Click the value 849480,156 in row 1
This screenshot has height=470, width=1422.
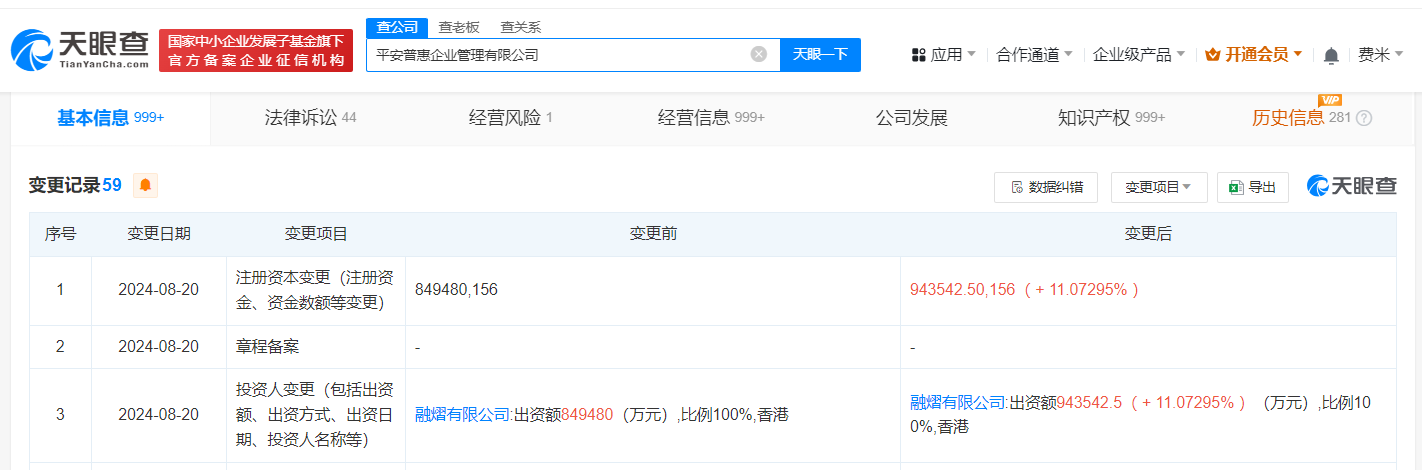pos(456,290)
